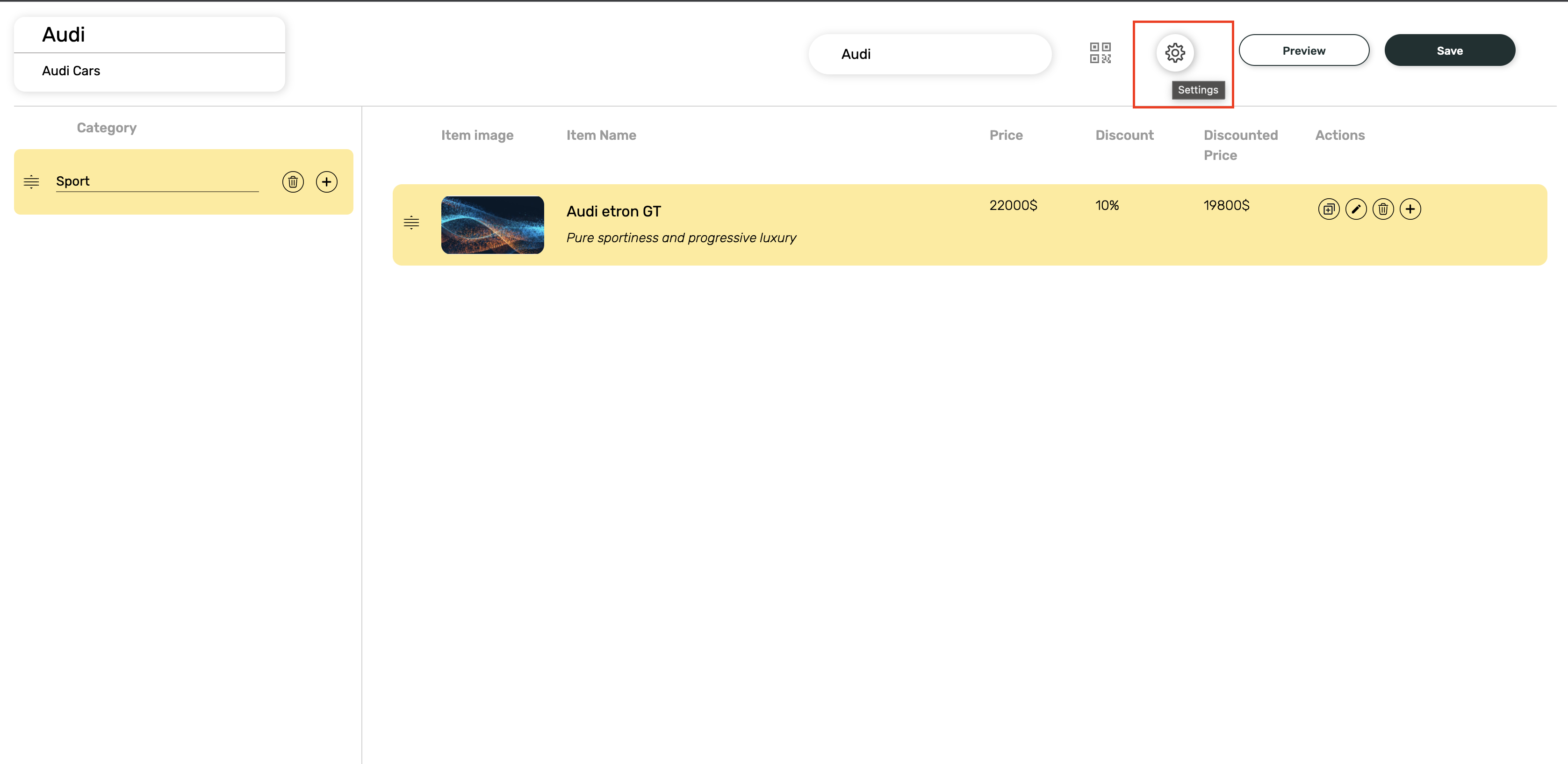The width and height of the screenshot is (1568, 764).
Task: Click the 19800$ discounted price value
Action: point(1227,206)
